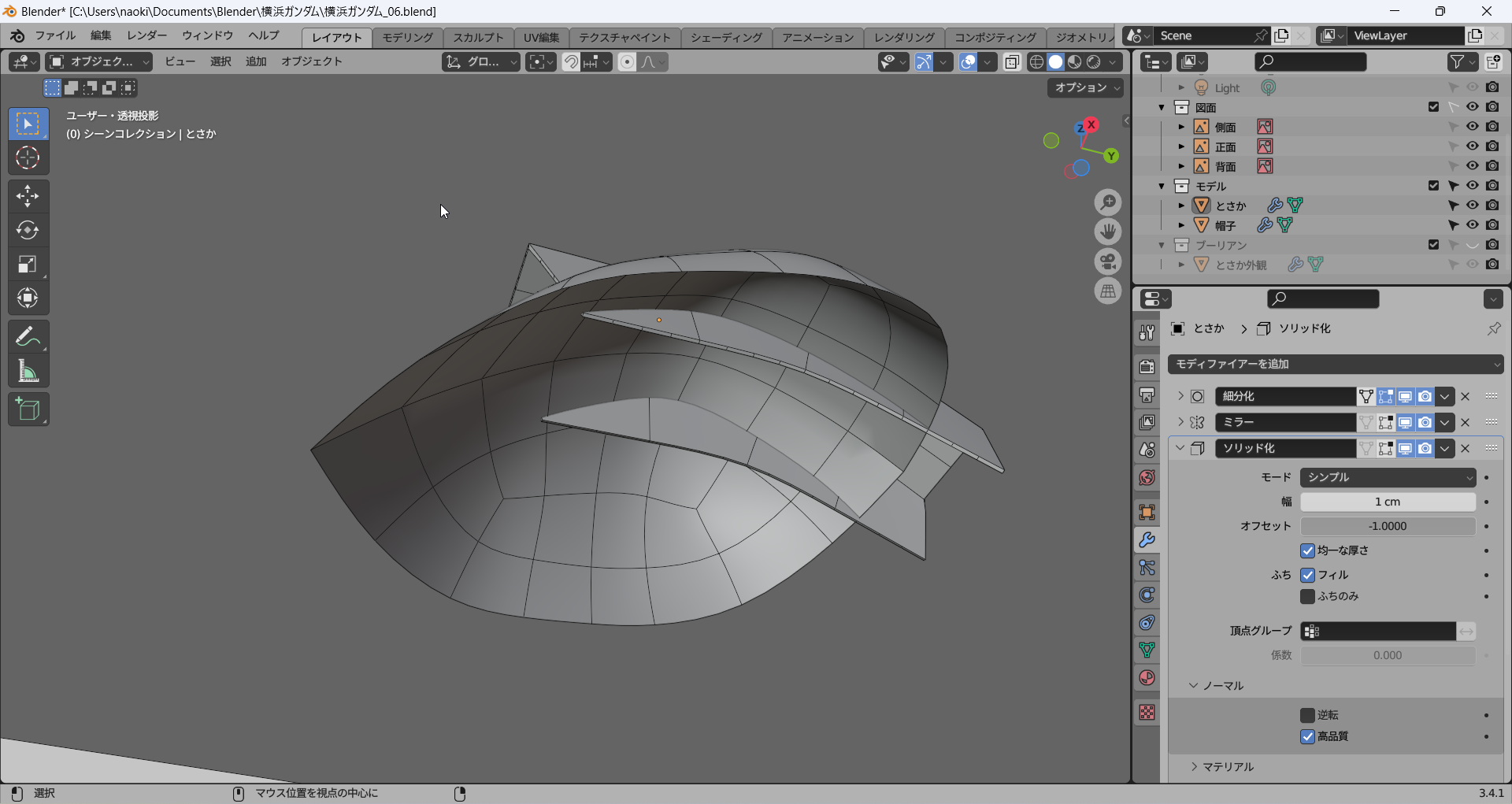This screenshot has height=804, width=1512.
Task: Hide the 帽子 object in outliner
Action: 1472,225
